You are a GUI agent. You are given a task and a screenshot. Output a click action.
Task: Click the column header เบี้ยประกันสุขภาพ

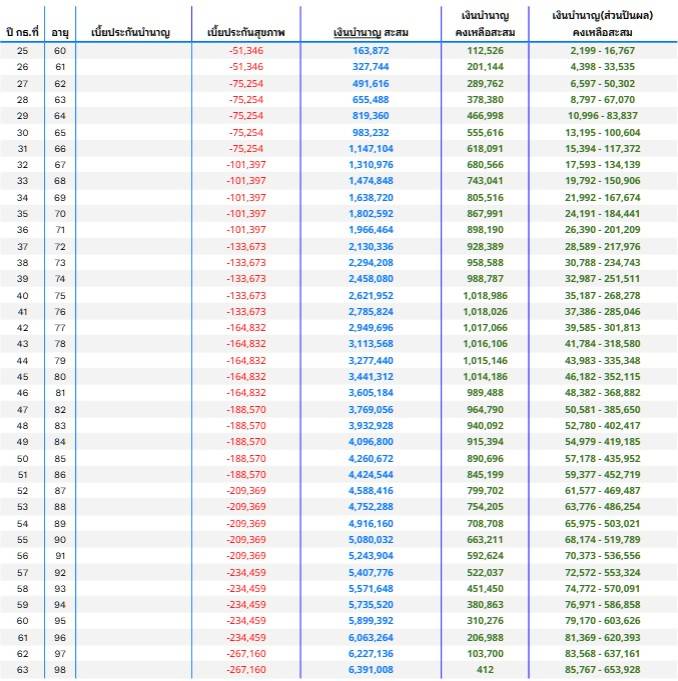(x=246, y=33)
